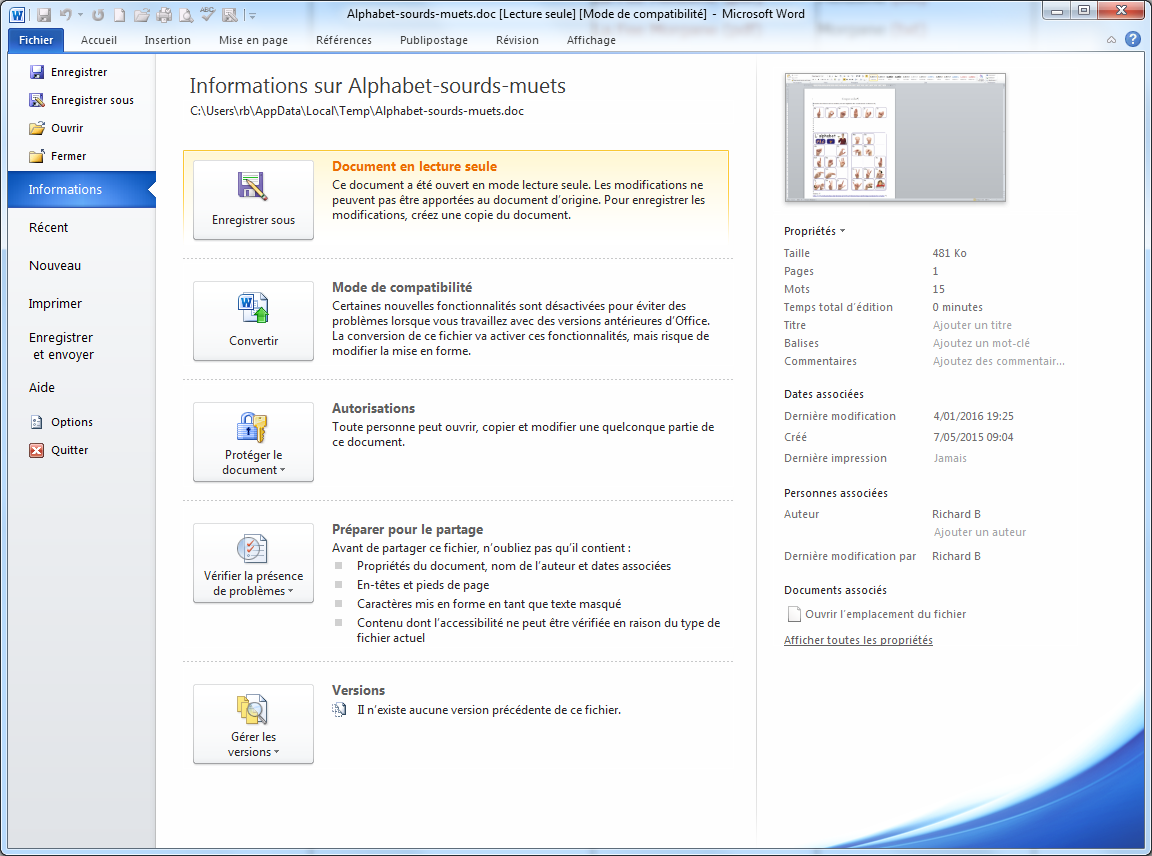Open the Undo history dropdown arrow

click(x=80, y=15)
